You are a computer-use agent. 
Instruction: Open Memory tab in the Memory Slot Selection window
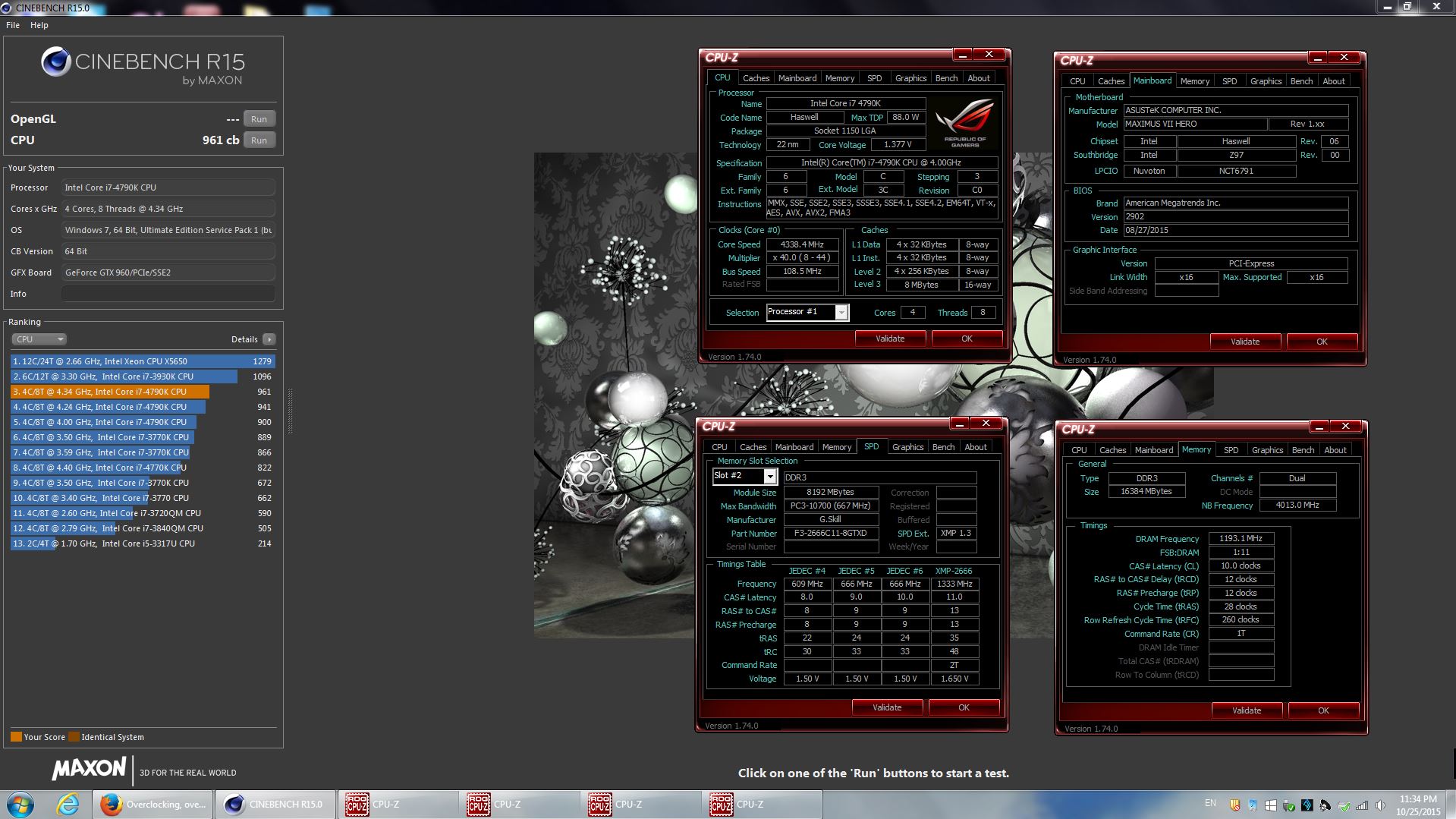(x=837, y=447)
